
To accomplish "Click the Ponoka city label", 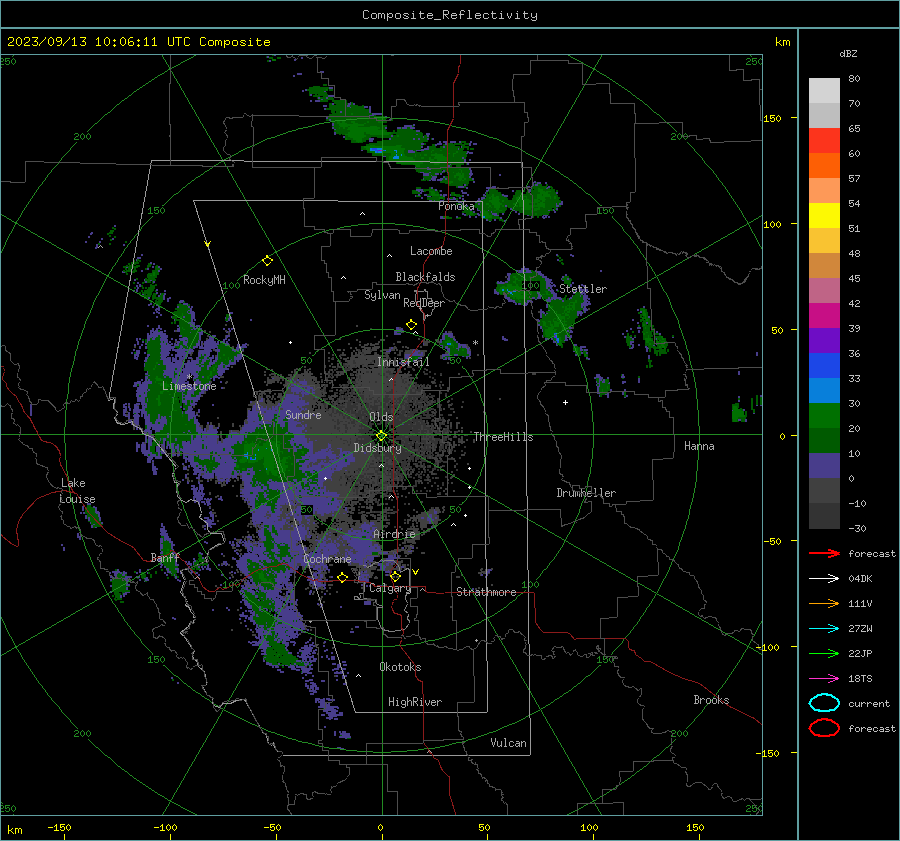I will pyautogui.click(x=456, y=206).
